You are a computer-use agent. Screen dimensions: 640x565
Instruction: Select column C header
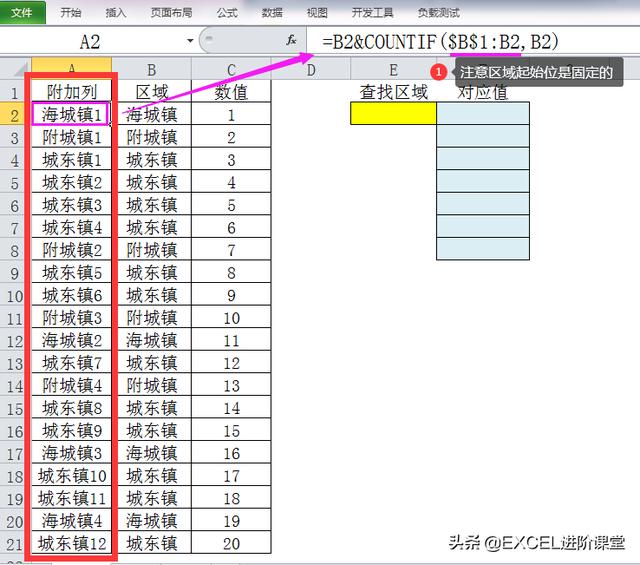[x=231, y=70]
